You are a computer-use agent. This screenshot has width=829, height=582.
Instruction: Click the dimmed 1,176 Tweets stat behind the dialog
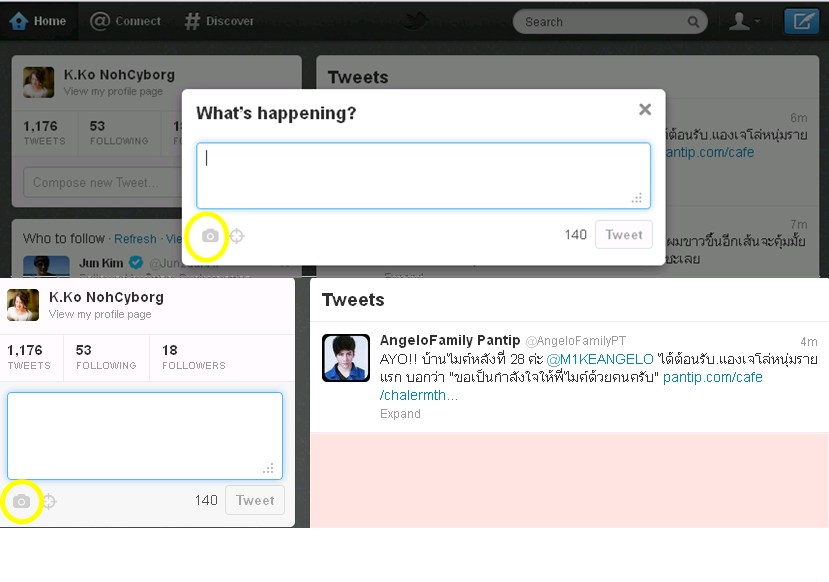pos(44,133)
